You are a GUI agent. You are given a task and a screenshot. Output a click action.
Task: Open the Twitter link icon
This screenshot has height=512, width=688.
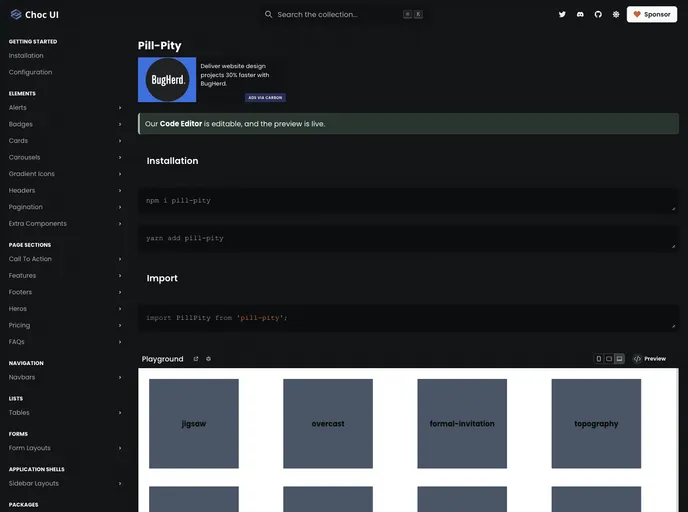[562, 14]
